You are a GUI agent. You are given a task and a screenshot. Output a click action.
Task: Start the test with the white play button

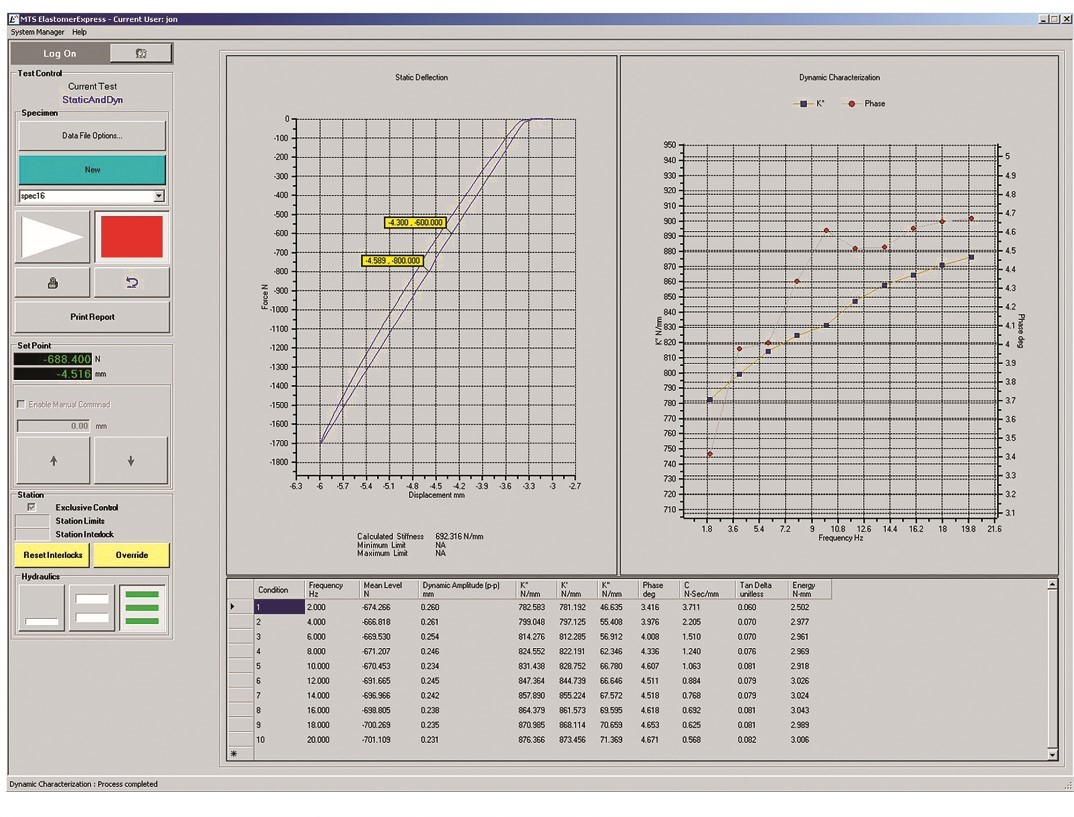[52, 238]
